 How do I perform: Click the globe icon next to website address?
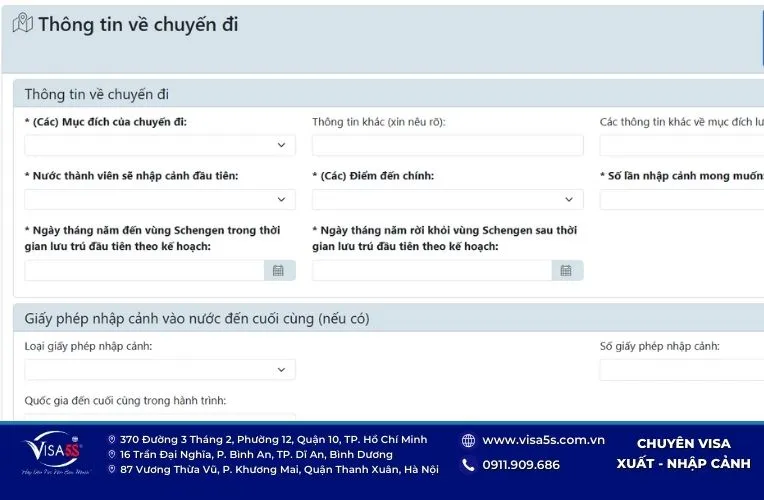(x=468, y=441)
